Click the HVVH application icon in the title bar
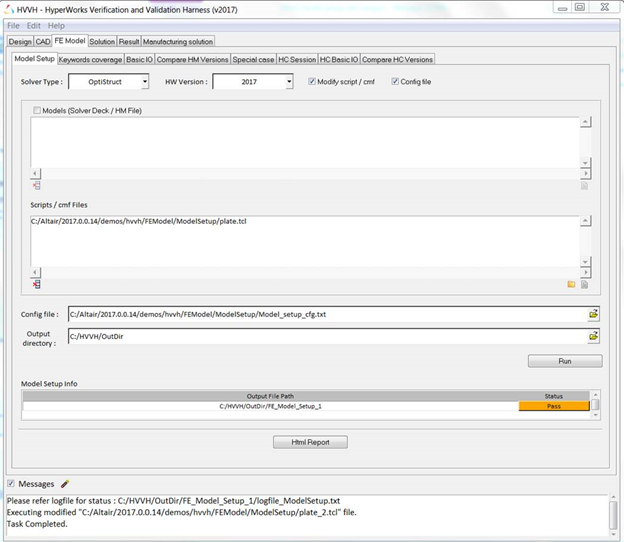The height and width of the screenshot is (542, 624). 9,9
